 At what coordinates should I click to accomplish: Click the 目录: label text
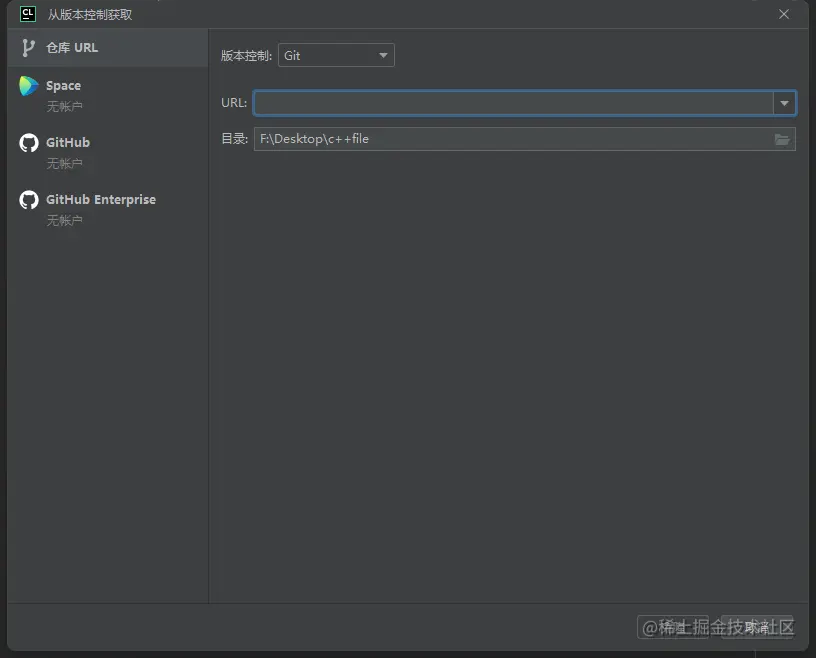click(235, 139)
